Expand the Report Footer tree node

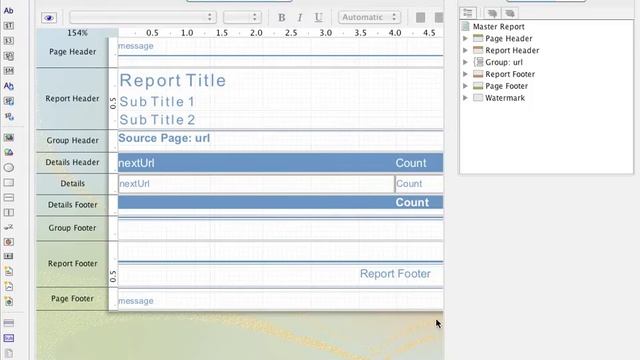465,74
